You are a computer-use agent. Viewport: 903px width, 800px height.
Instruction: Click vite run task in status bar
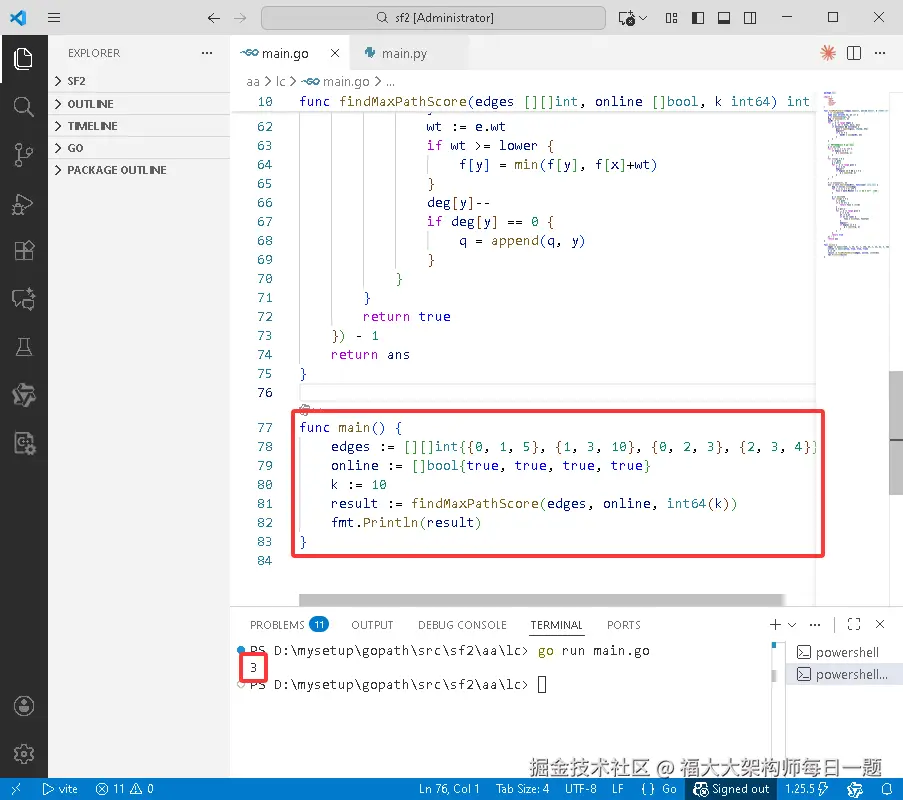(60, 788)
